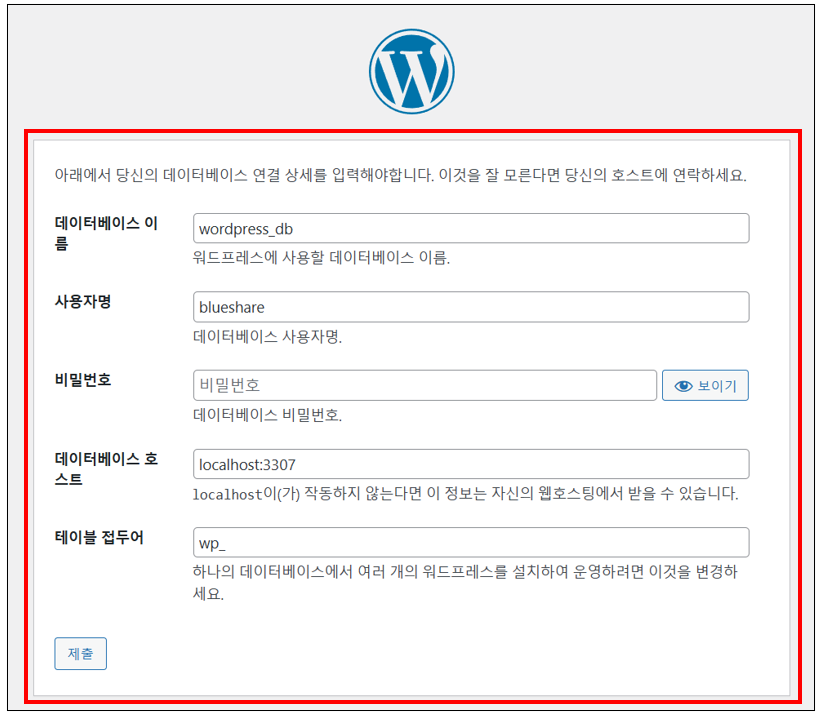Click the hint text 데이터베이스 사용자명.
This screenshot has width=818, height=713.
click(267, 336)
